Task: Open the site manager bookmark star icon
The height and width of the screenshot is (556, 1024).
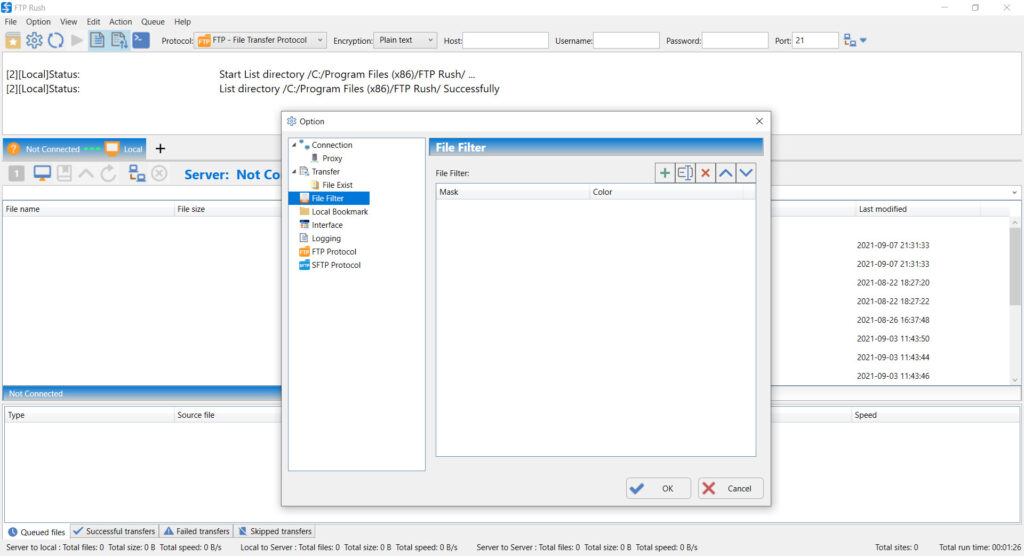Action: tap(13, 41)
